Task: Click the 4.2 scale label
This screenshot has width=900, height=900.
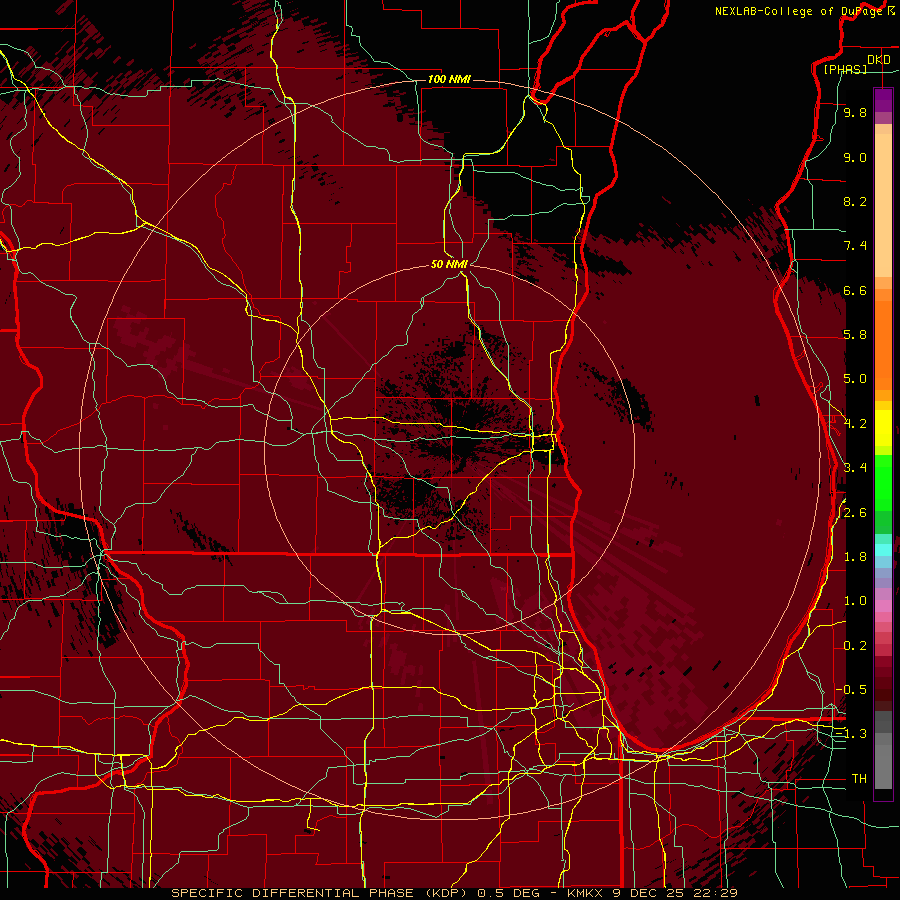Action: coord(855,424)
